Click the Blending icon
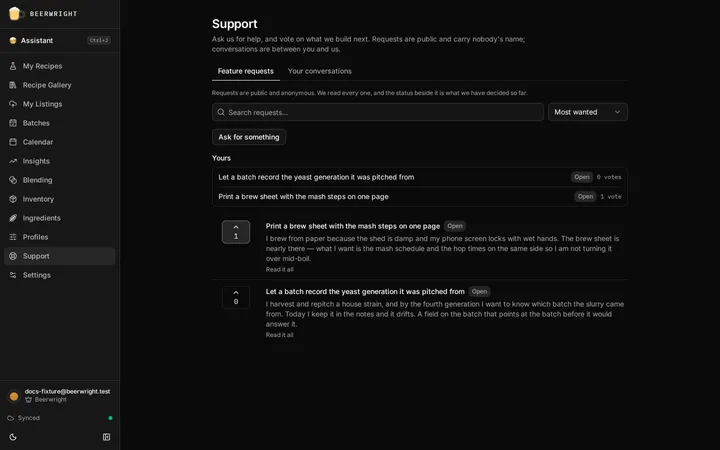The width and height of the screenshot is (720, 450). 13,180
